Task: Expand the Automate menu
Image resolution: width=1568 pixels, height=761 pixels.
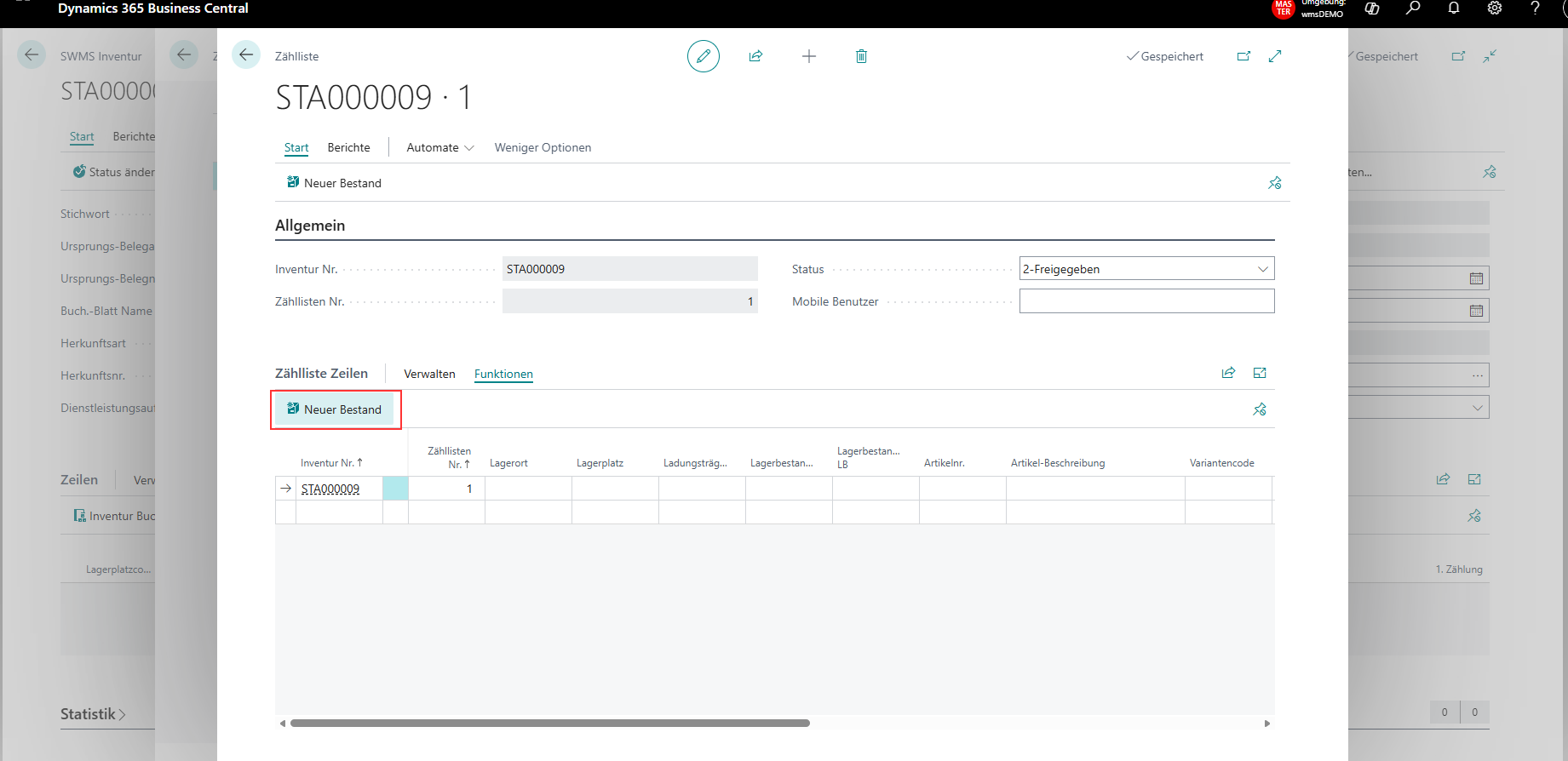Action: (x=439, y=147)
